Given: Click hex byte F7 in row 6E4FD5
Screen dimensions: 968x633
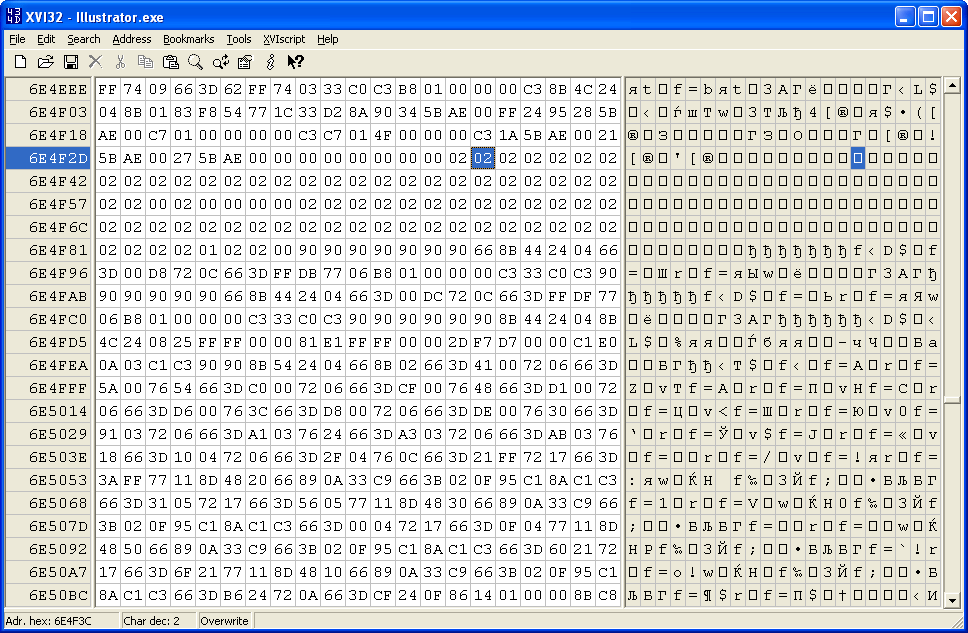Looking at the screenshot, I should tap(483, 342).
